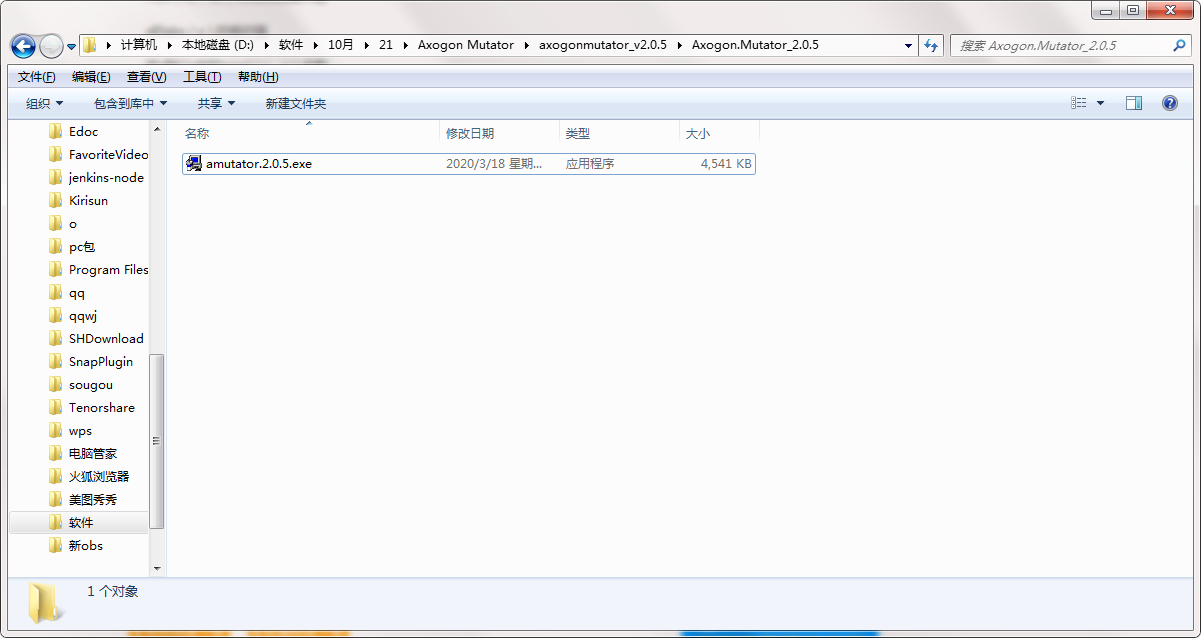The height and width of the screenshot is (638, 1201).
Task: Open the 组织 dropdown
Action: point(44,103)
